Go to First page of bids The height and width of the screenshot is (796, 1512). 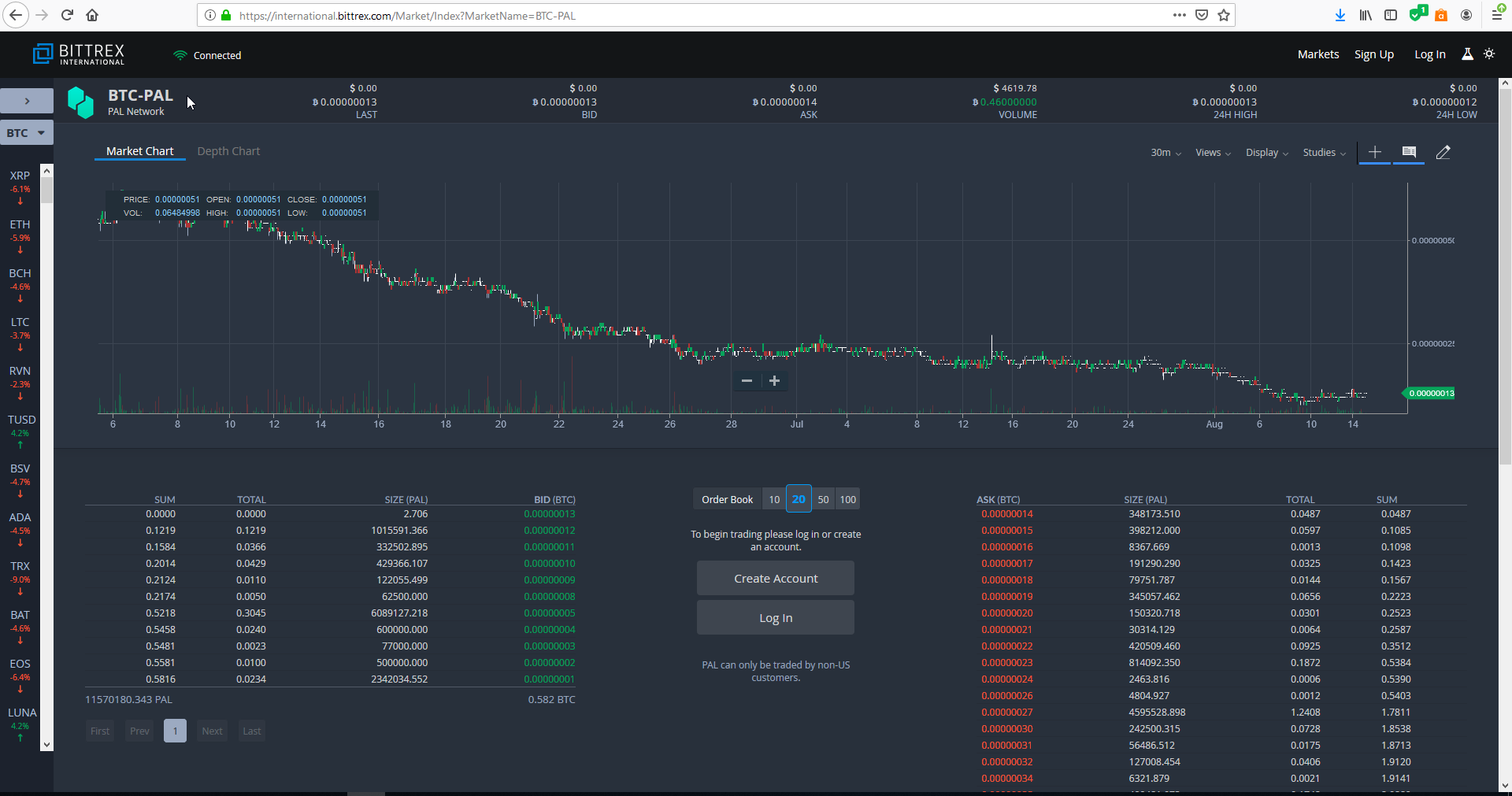[x=100, y=731]
